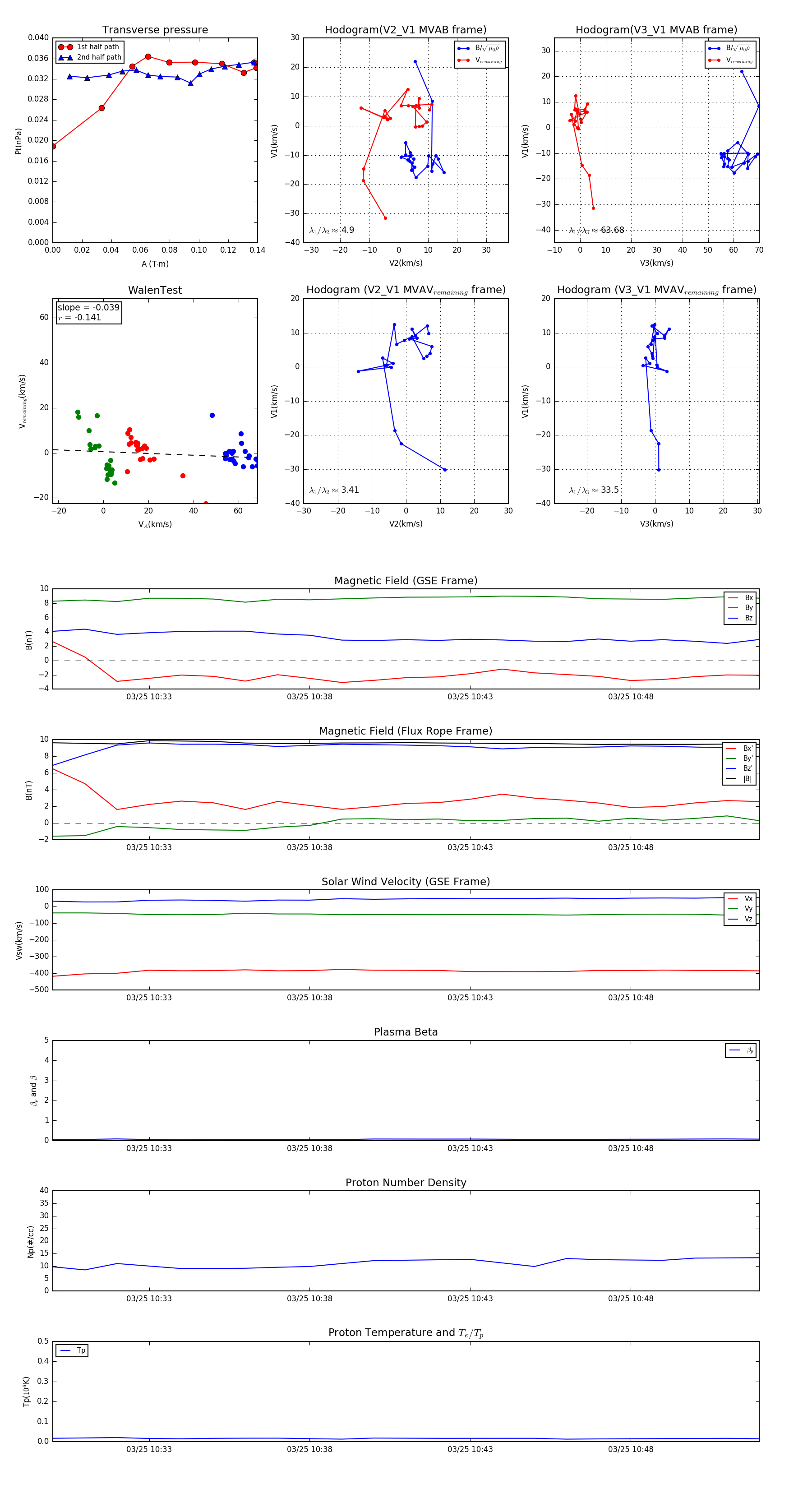Click the "Magnetic Field (GSE Frame)" title
Image resolution: width=812 pixels, height=1489 pixels.
coord(406,581)
